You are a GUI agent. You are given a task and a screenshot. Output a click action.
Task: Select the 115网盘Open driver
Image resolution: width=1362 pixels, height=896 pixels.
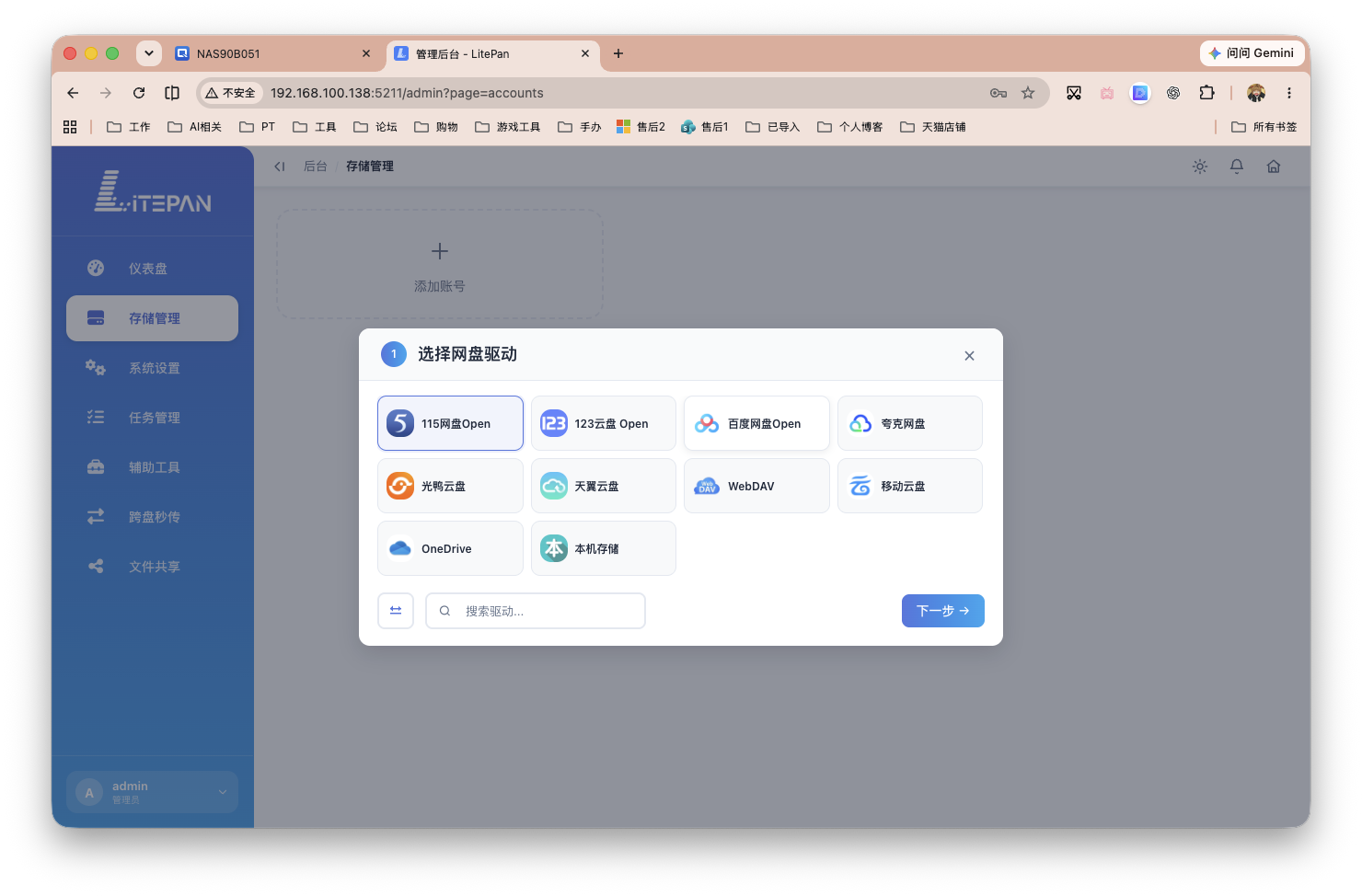450,423
